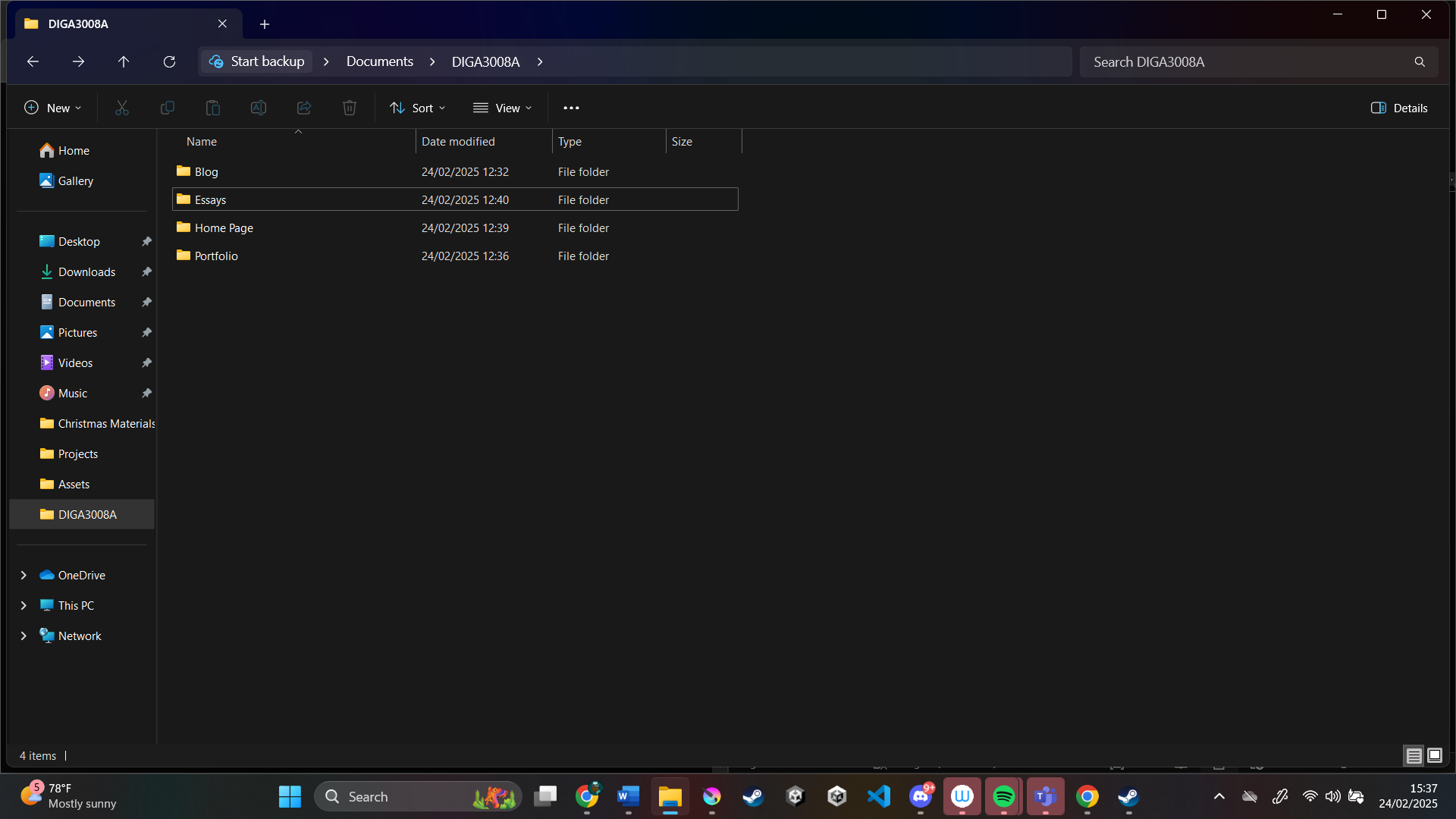Click Documents in the breadcrumb path
The height and width of the screenshot is (819, 1456).
379,61
